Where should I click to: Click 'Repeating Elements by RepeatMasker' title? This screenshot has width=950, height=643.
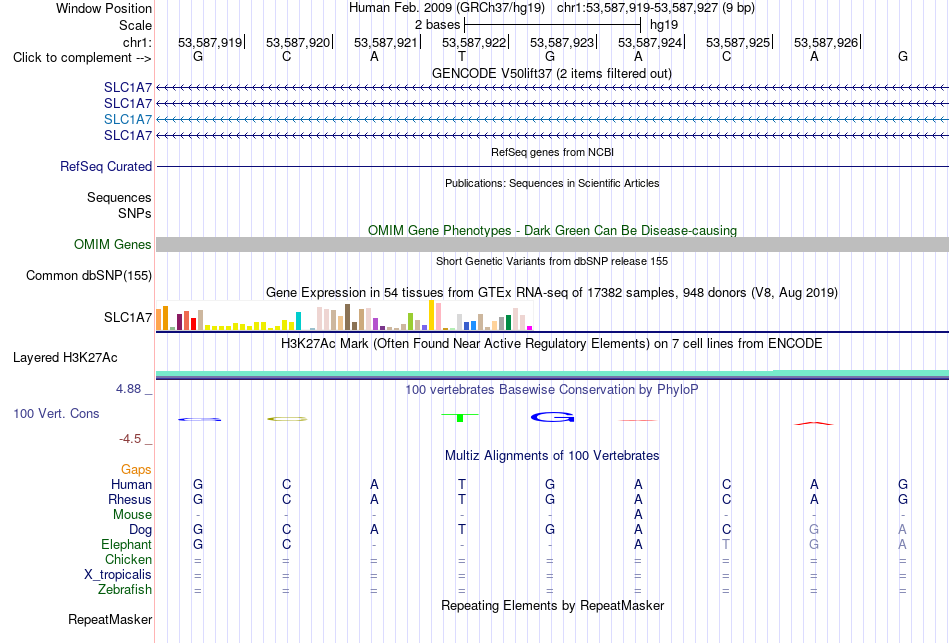coord(553,606)
